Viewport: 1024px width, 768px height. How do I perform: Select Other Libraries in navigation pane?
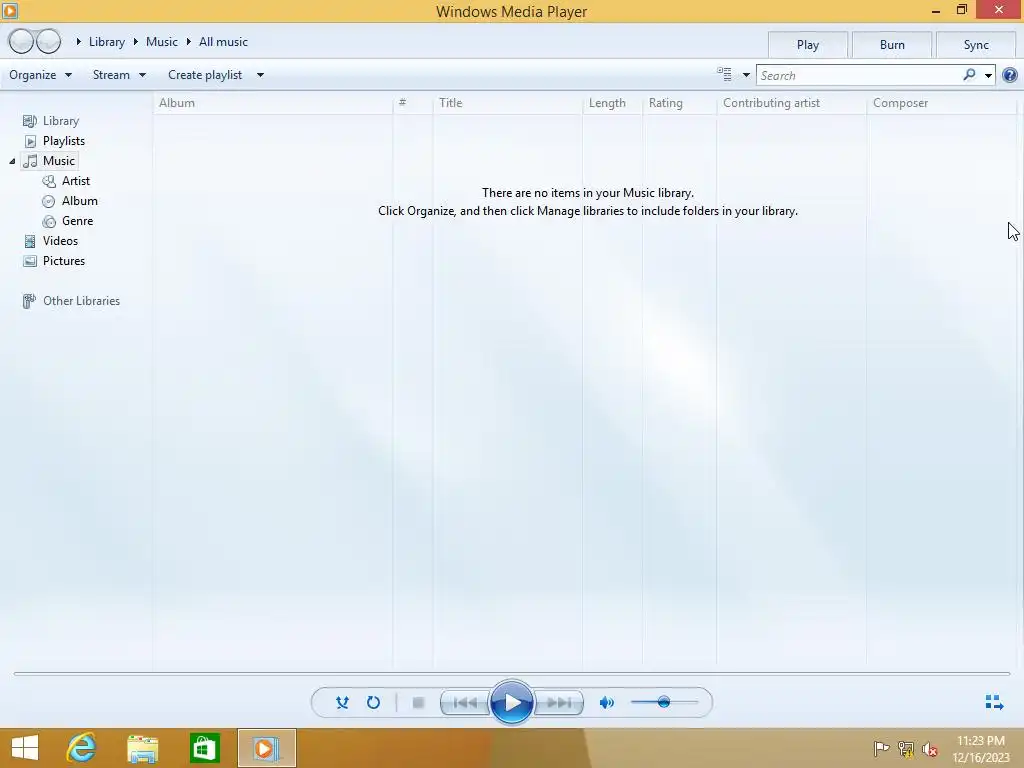(x=81, y=301)
